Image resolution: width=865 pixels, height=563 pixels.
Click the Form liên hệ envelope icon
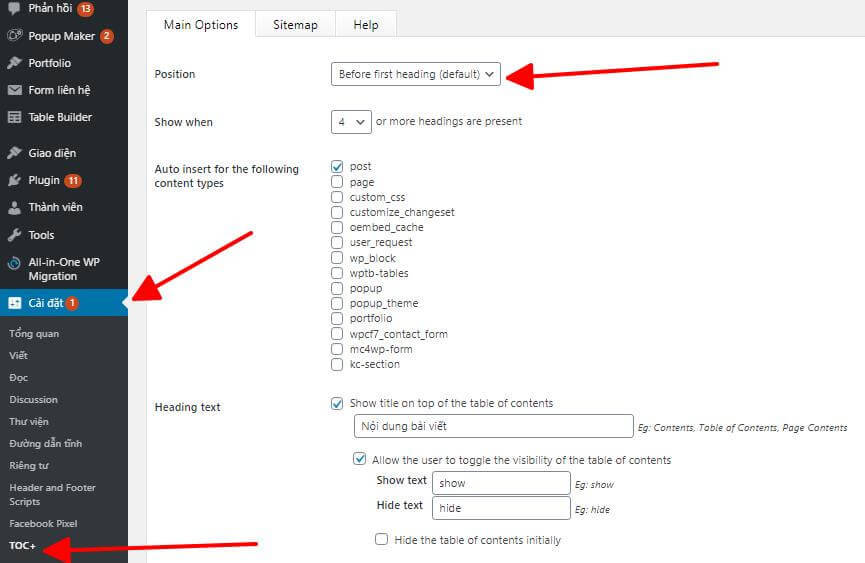[x=14, y=90]
